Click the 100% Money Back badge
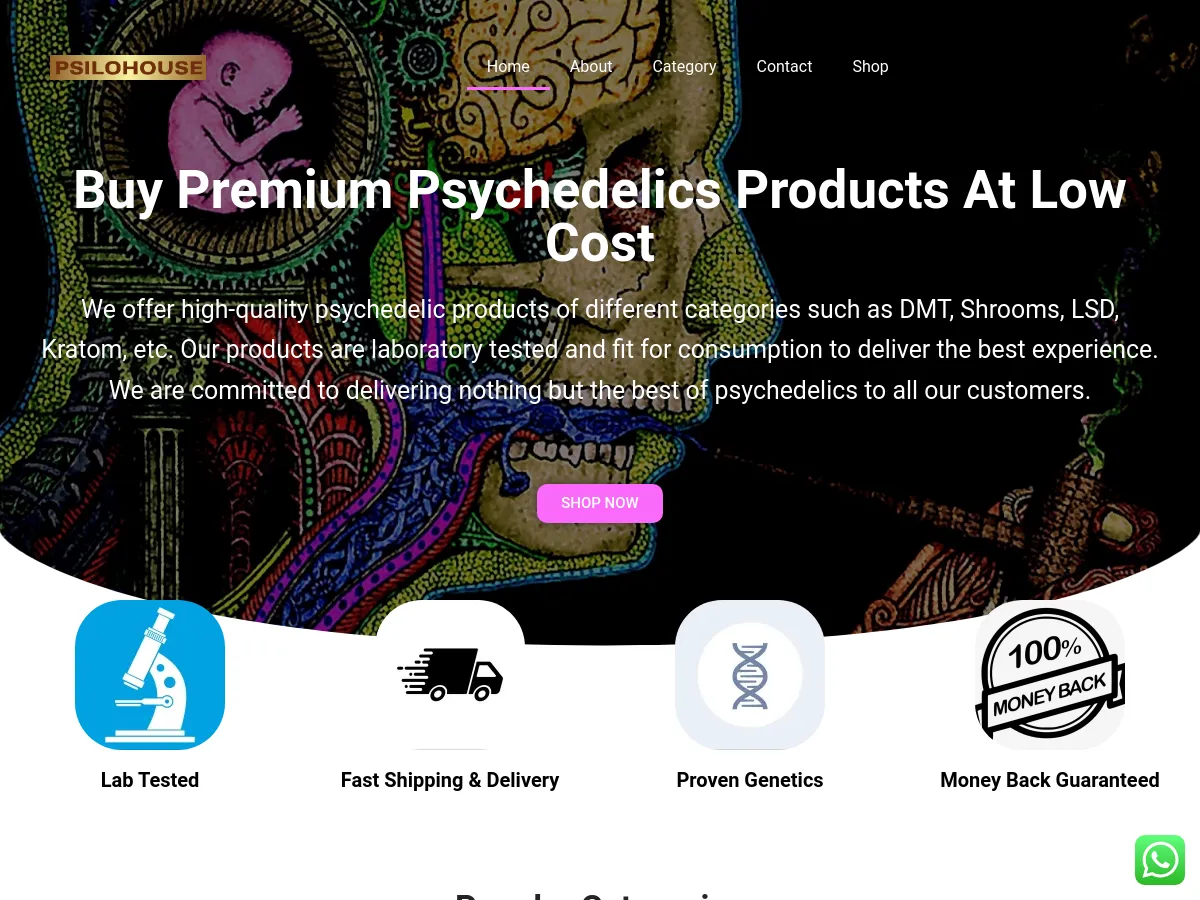The width and height of the screenshot is (1200, 900). 1050,675
